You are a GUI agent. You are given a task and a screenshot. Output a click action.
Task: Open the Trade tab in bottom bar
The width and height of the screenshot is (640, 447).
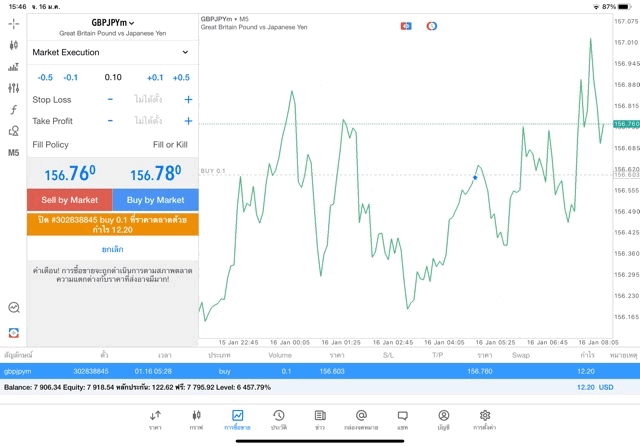(238, 420)
